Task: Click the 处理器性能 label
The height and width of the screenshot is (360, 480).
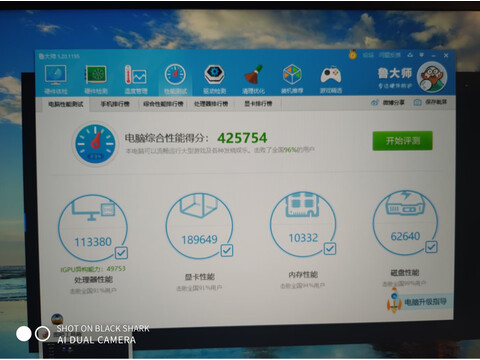Action: tap(93, 279)
